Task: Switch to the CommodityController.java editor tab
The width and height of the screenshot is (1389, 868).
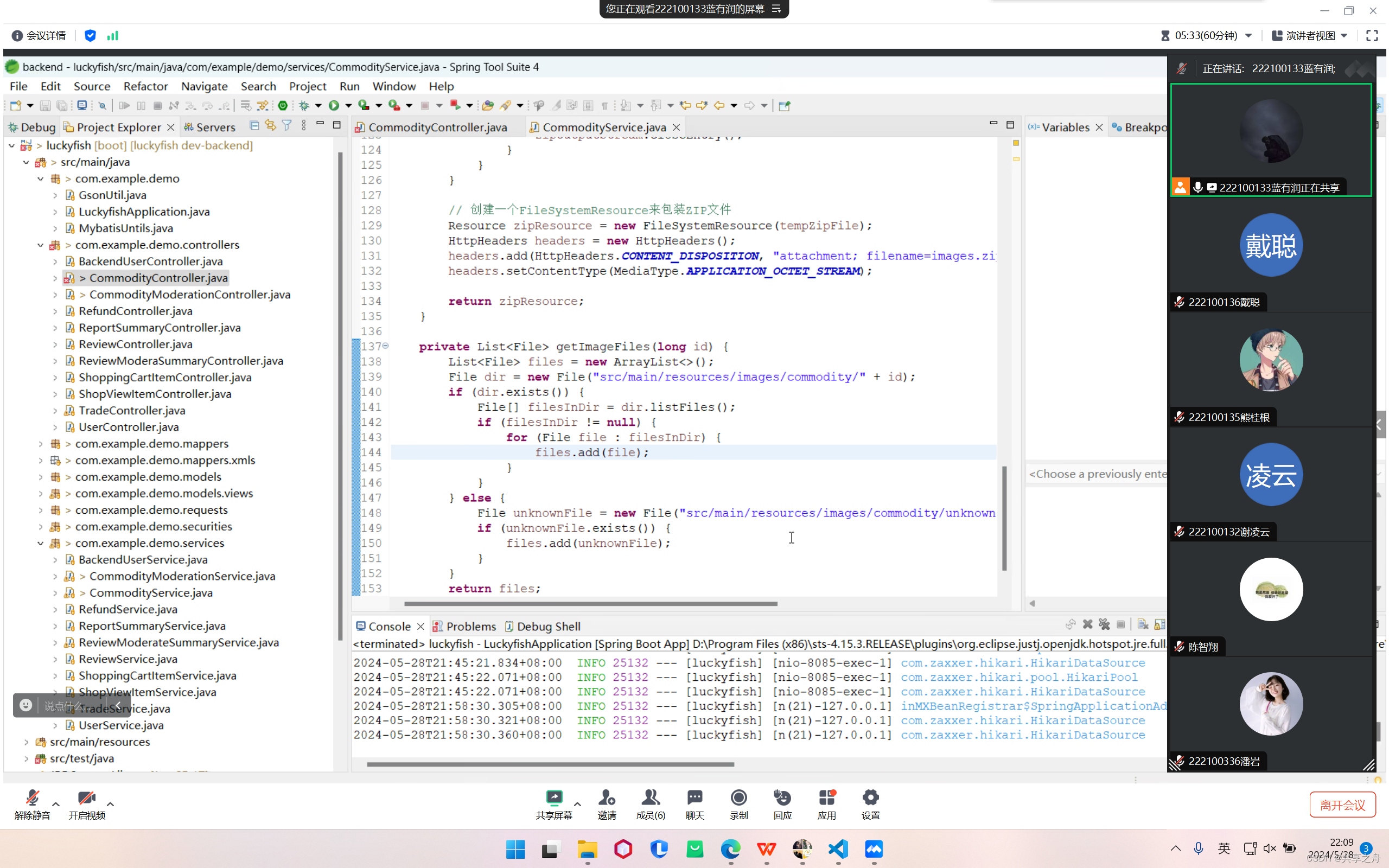Action: click(x=437, y=127)
